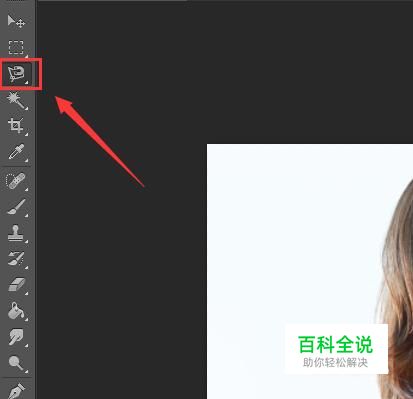Image resolution: width=413 pixels, height=399 pixels.
Task: Select the Brush tool
Action: point(16,207)
